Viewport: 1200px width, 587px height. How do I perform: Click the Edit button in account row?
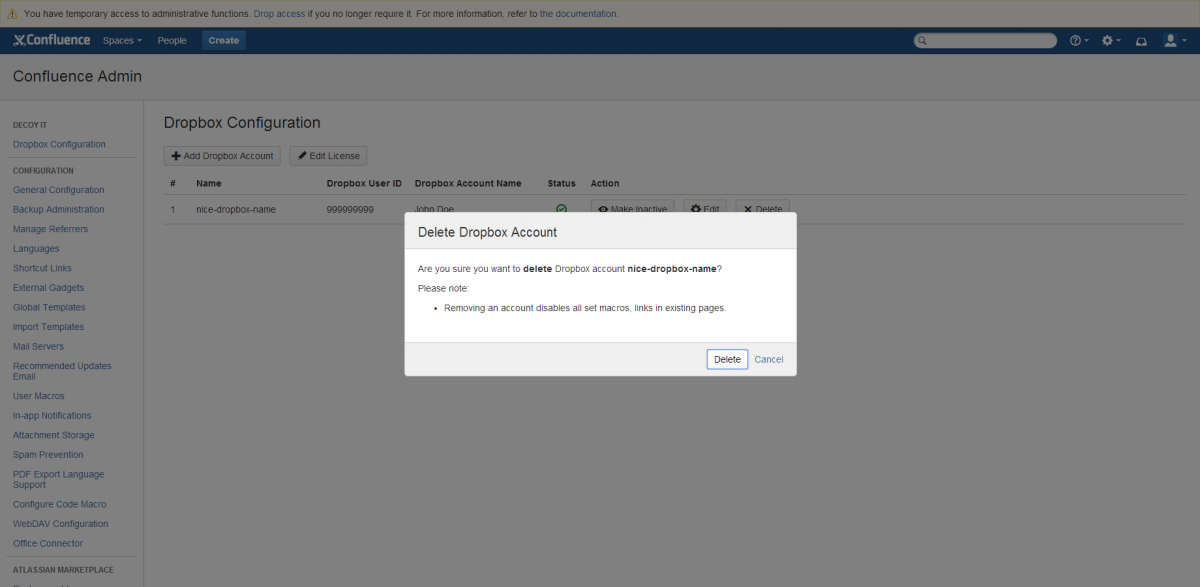point(705,209)
